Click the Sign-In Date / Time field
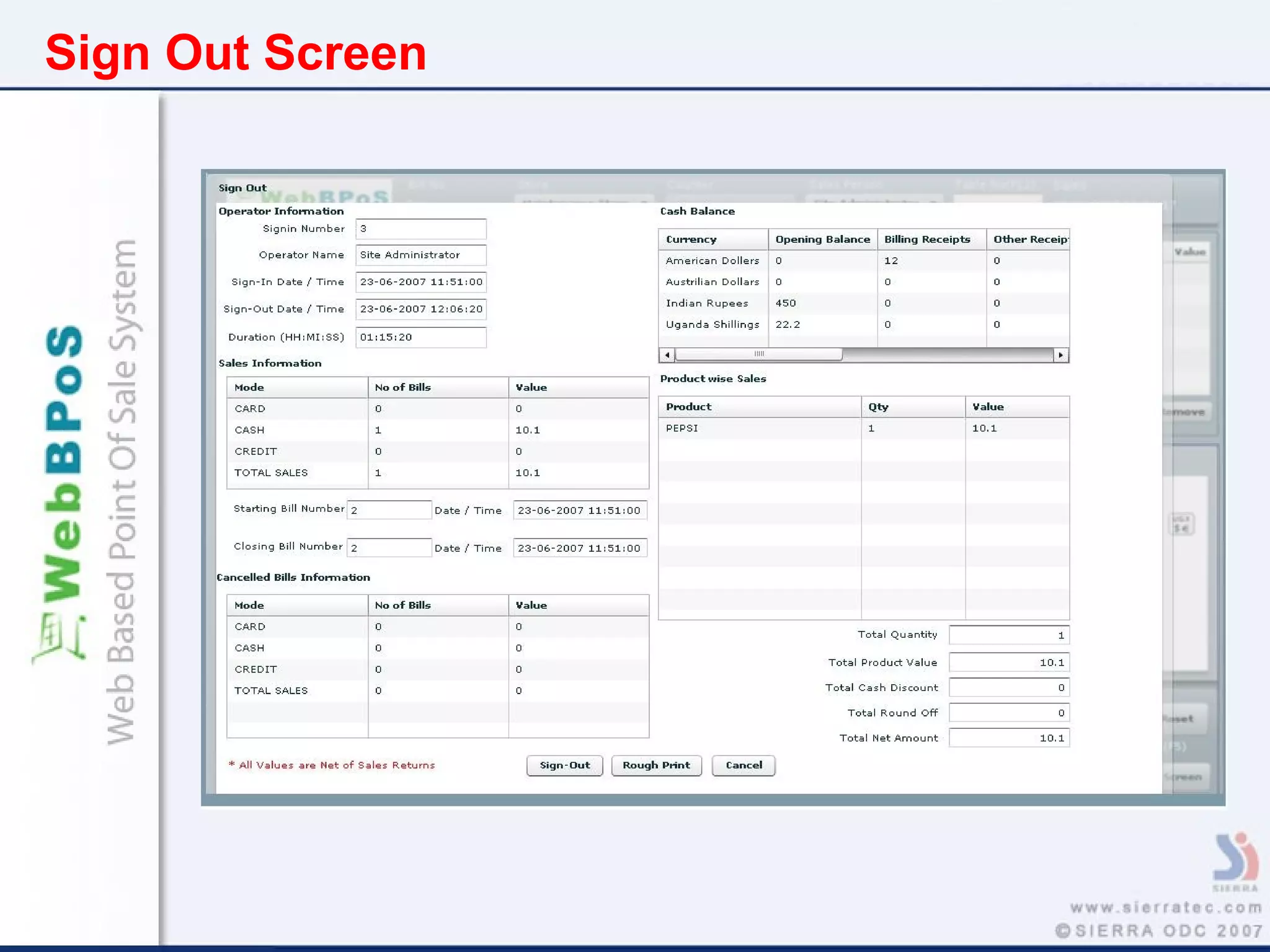 pyautogui.click(x=421, y=282)
